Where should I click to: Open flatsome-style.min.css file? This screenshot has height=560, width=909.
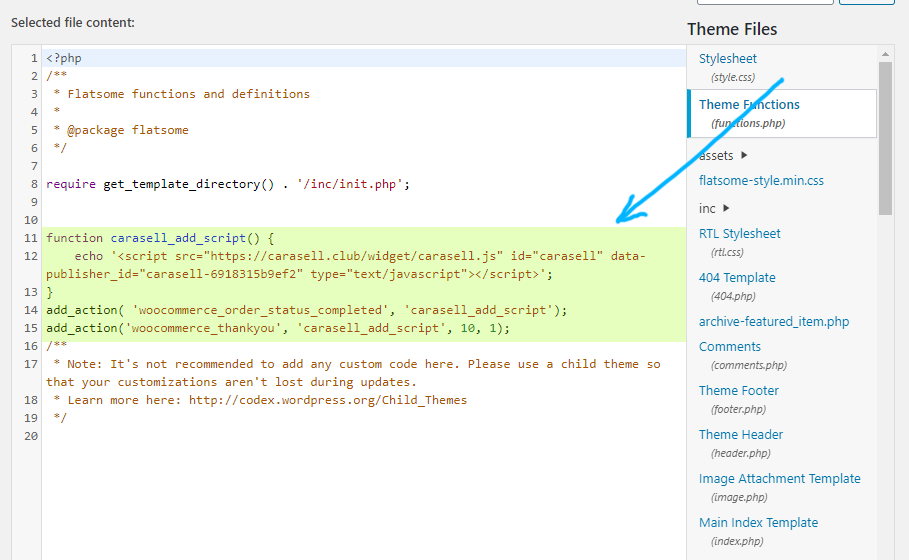point(761,181)
